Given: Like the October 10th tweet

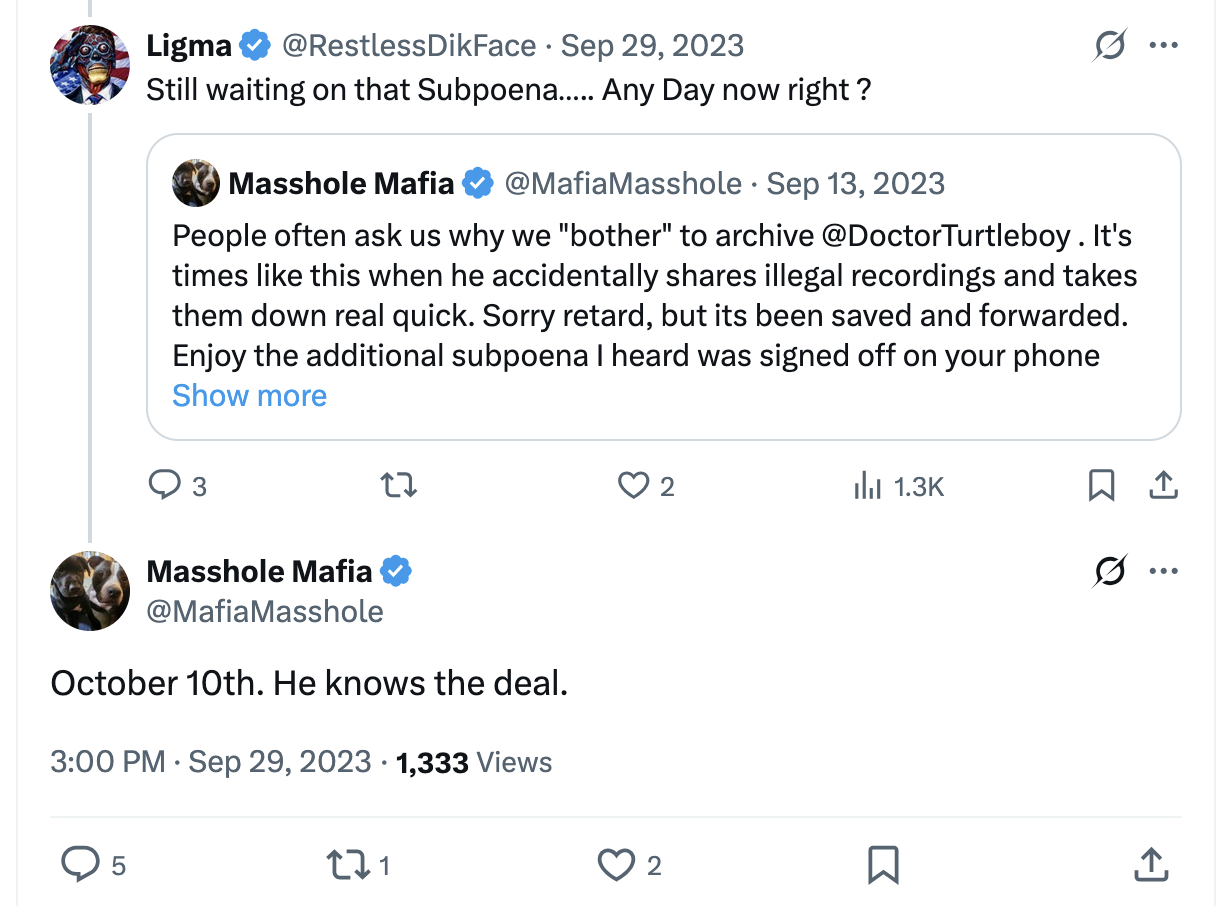Looking at the screenshot, I should 616,864.
